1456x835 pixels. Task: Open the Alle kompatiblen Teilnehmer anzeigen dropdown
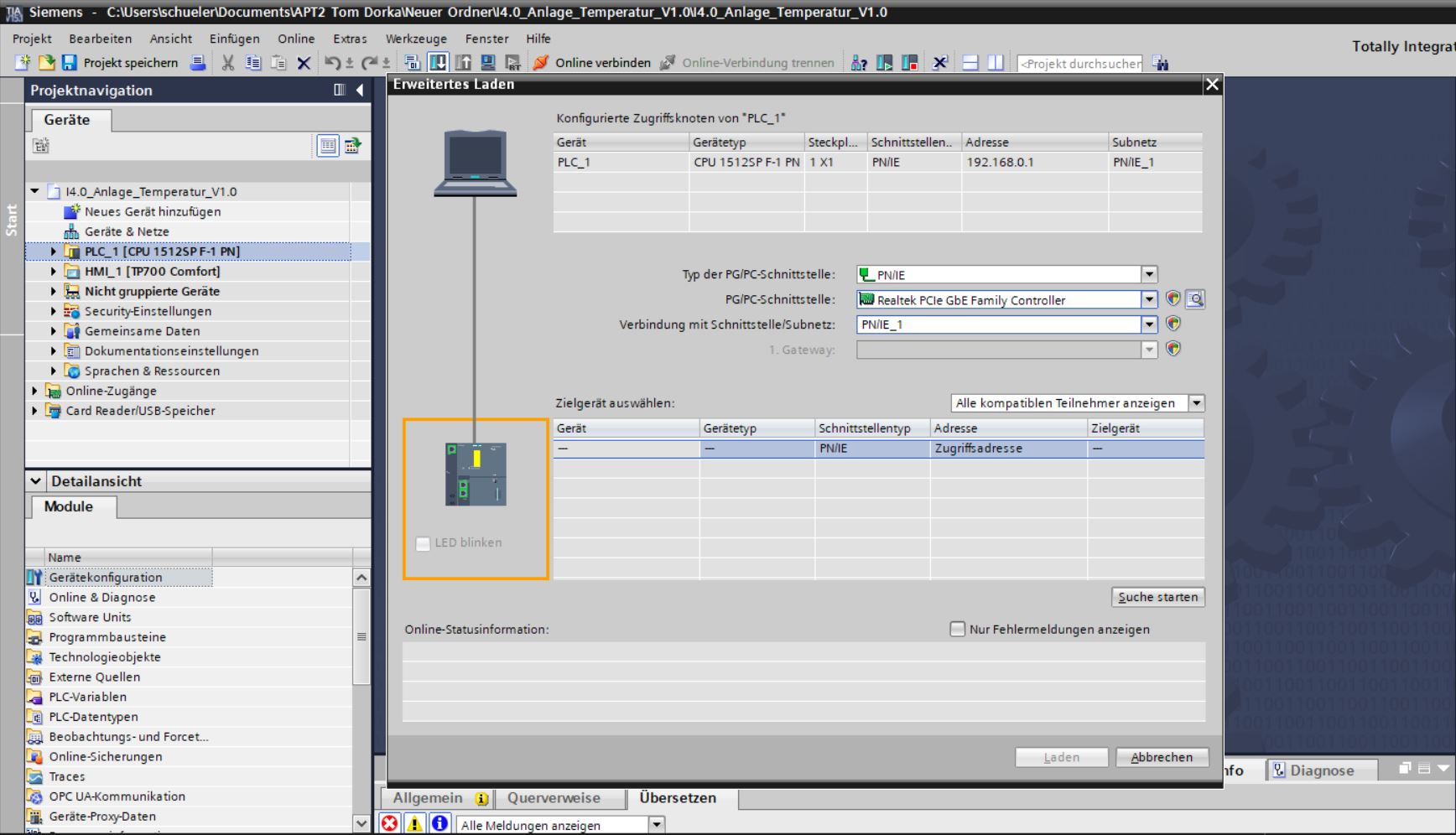(x=1197, y=403)
